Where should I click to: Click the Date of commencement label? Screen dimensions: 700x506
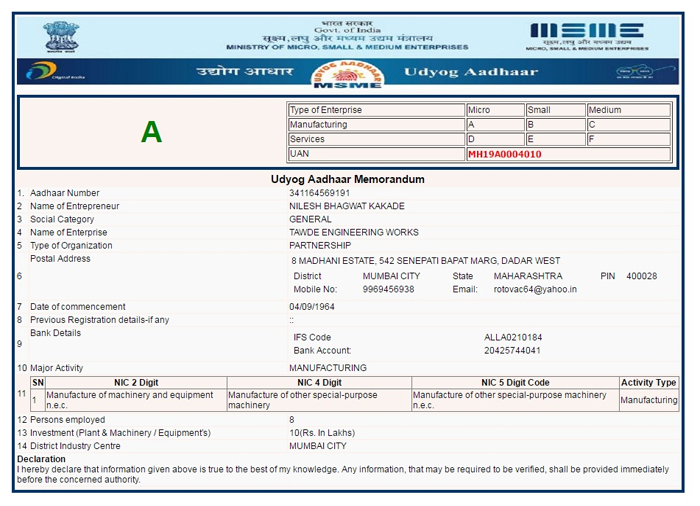pyautogui.click(x=78, y=307)
